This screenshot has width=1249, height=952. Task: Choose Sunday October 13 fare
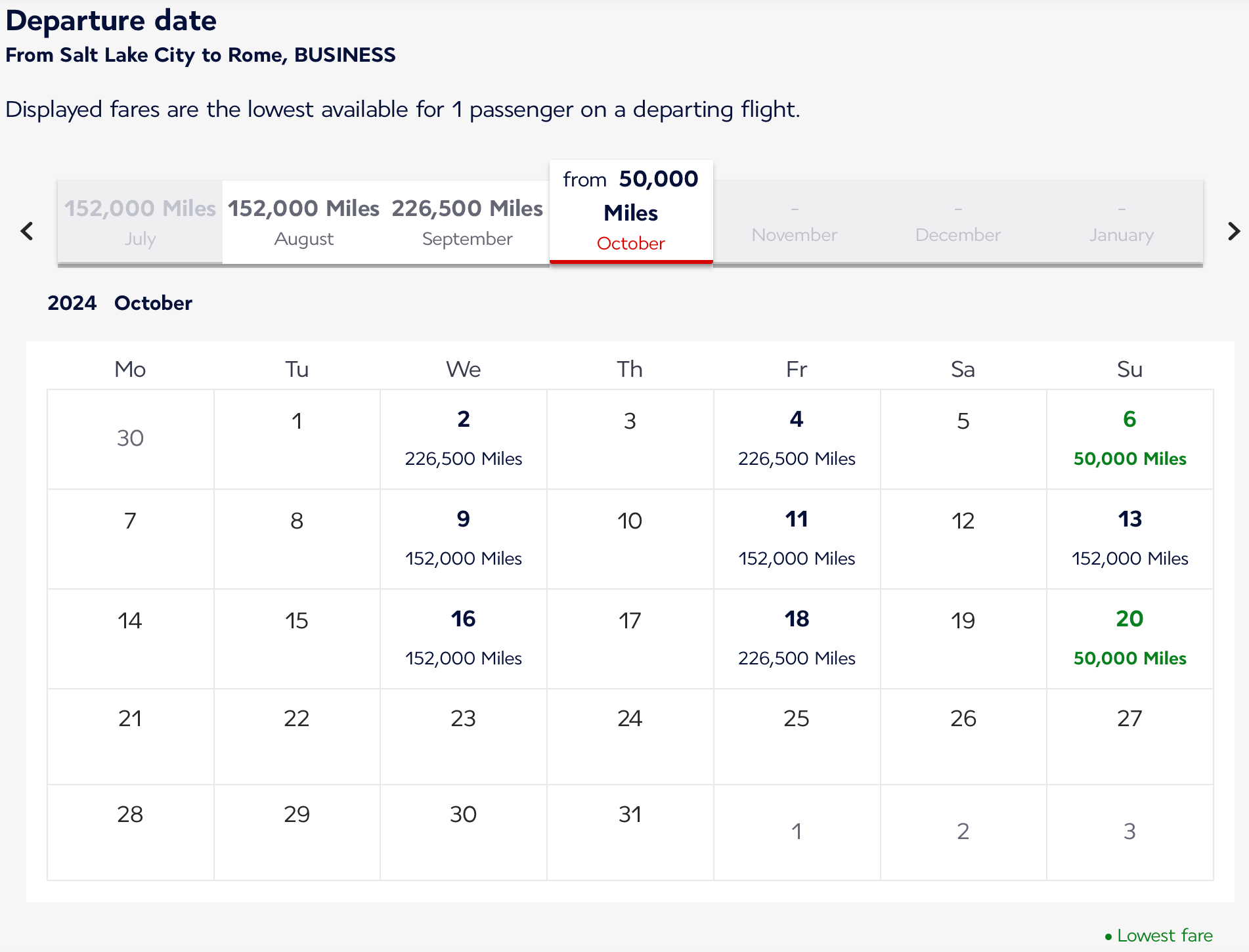coord(1129,538)
